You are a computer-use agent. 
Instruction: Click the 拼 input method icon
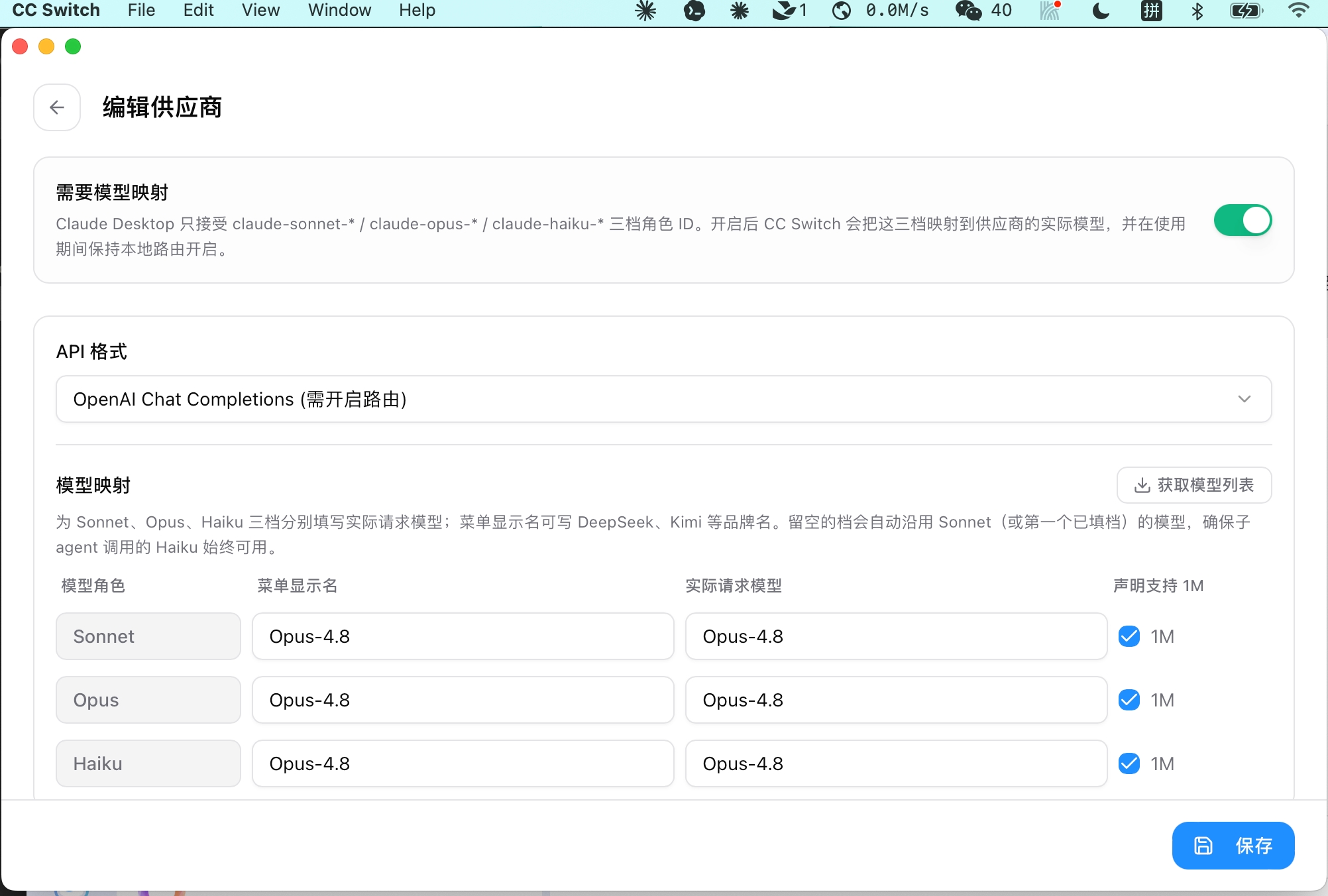pos(1152,11)
